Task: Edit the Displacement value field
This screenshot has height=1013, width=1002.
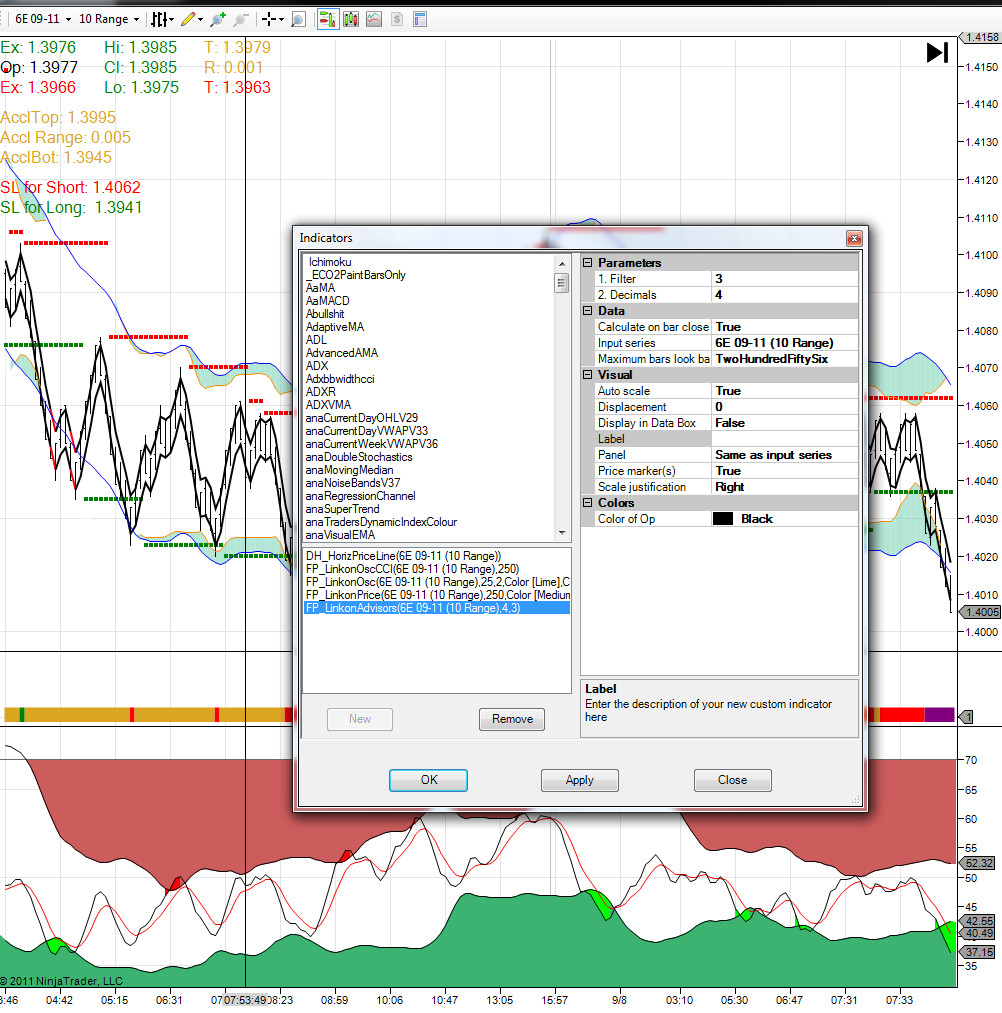Action: pos(785,406)
